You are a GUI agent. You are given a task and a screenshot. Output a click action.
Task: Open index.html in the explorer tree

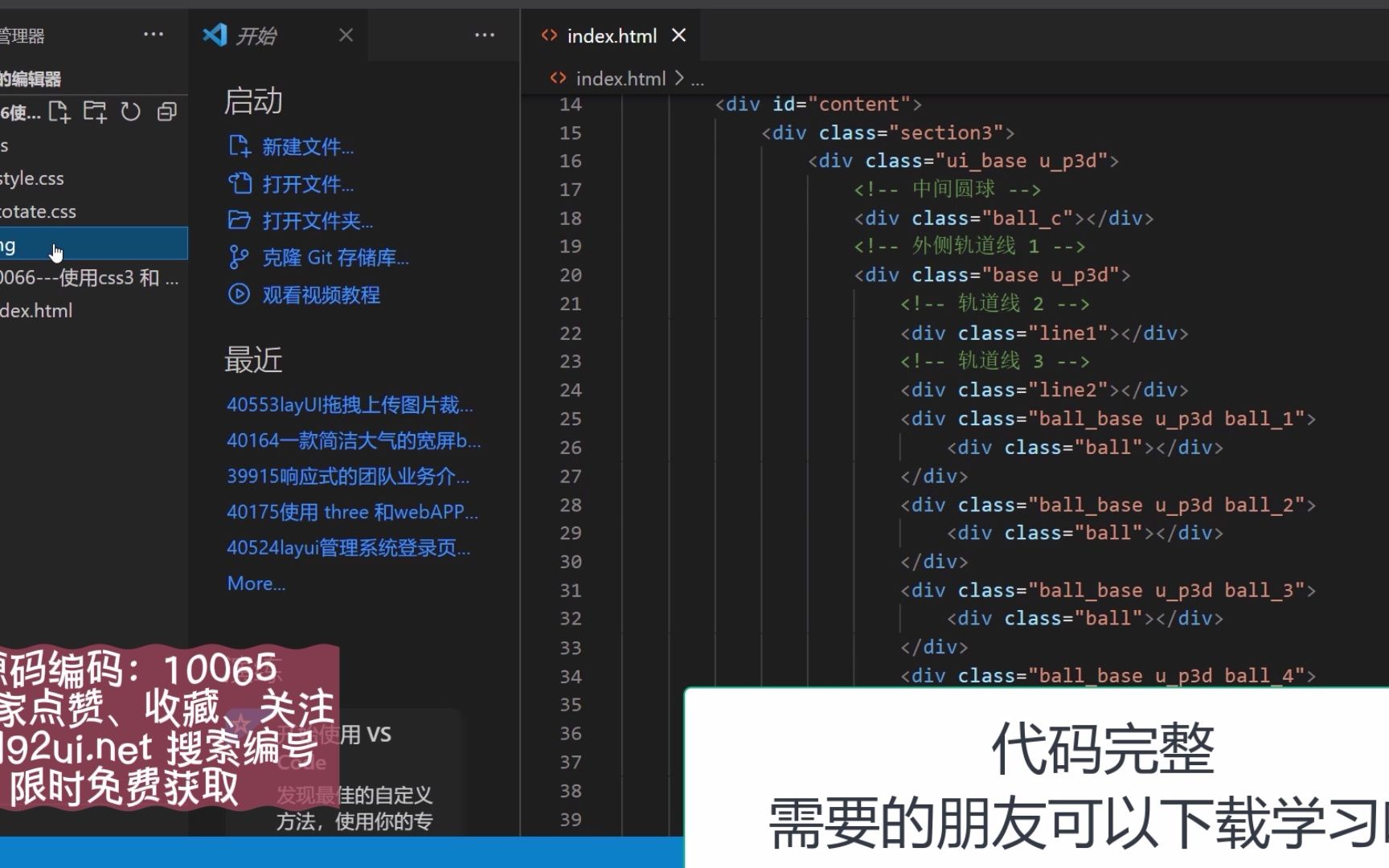94,310
